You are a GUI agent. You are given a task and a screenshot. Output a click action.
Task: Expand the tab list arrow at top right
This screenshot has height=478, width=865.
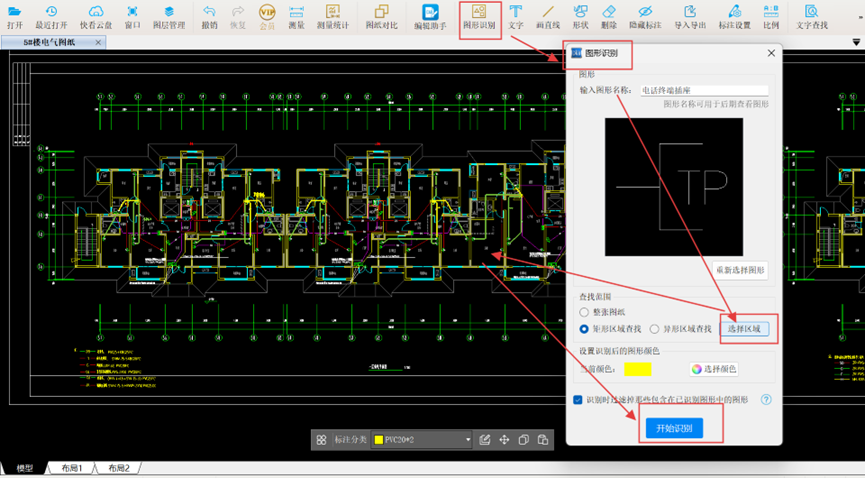point(856,42)
